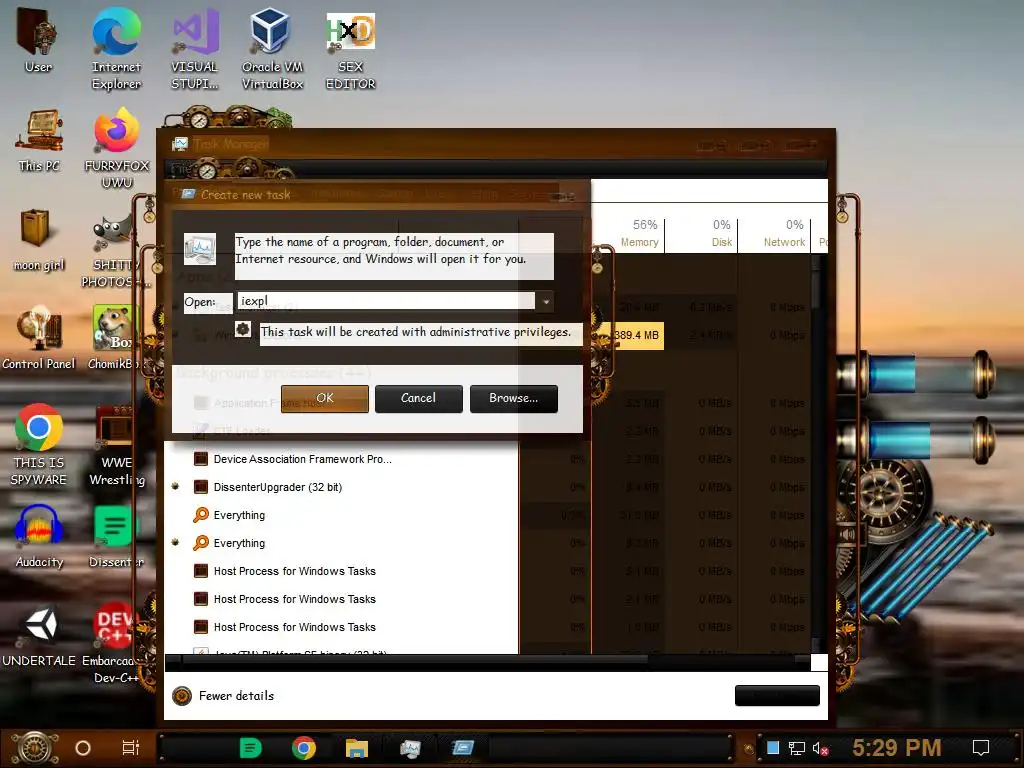
Task: Open File Explorer from taskbar
Action: [x=357, y=748]
